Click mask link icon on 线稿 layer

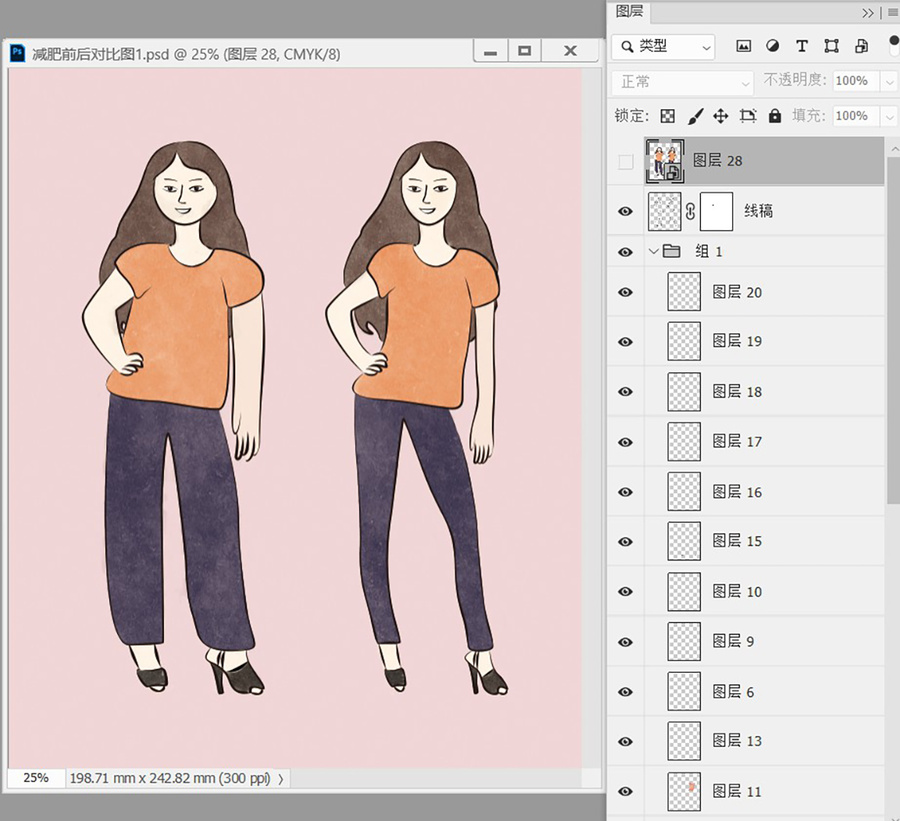tap(690, 211)
